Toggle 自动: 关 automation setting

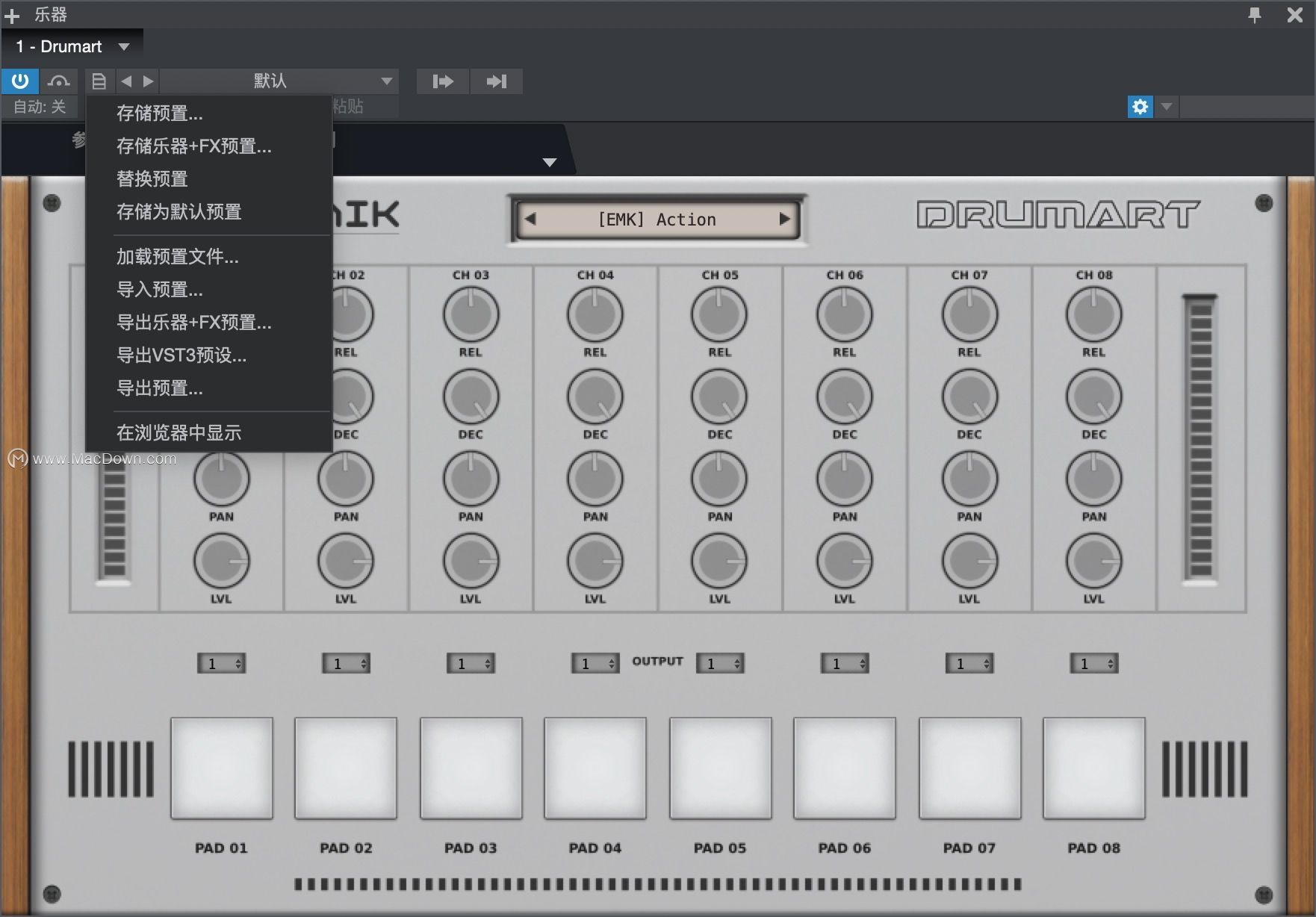coord(40,107)
